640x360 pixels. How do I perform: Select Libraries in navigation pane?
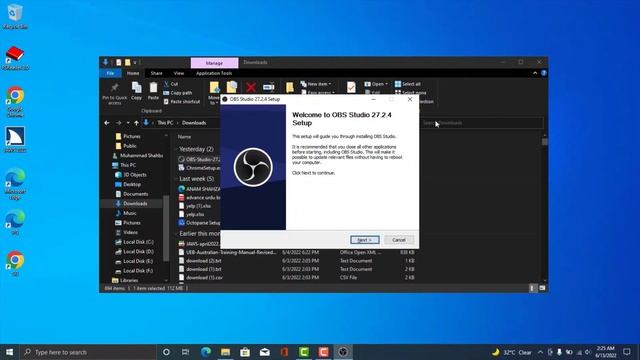click(125, 280)
